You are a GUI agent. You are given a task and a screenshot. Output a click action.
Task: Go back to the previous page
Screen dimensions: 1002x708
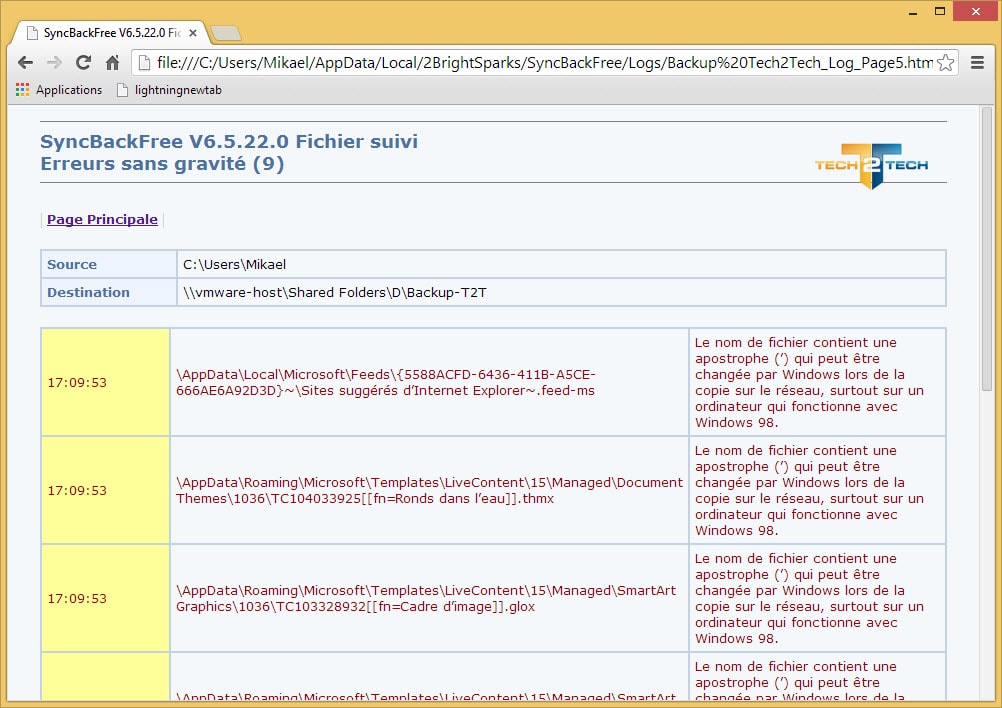tap(26, 63)
